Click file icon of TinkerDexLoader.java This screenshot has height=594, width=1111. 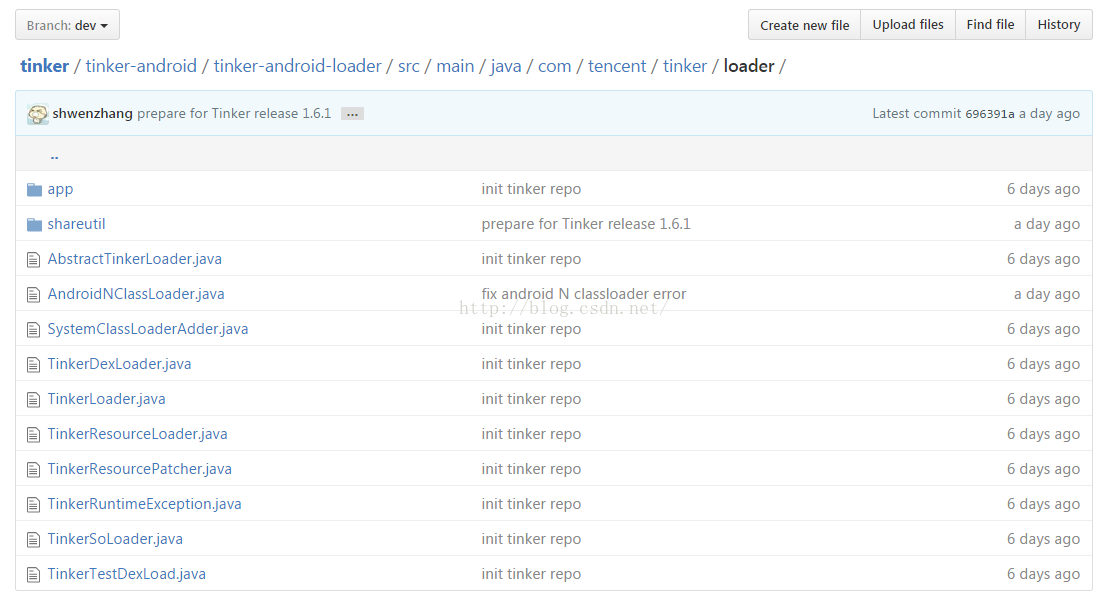(x=33, y=364)
